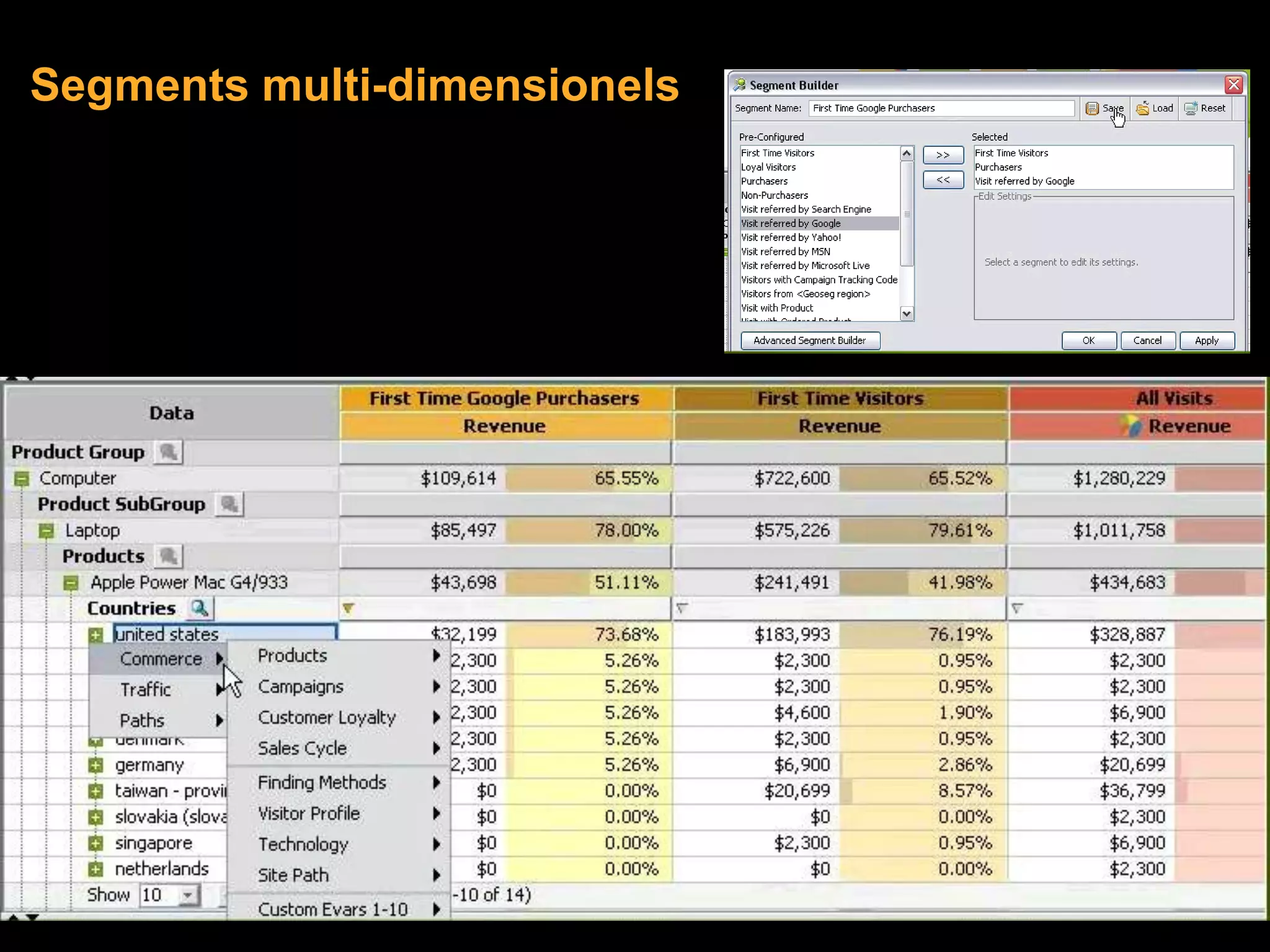Screen dimensions: 1270x952
Task: Click the First Time Visitors column header
Action: tap(840, 399)
